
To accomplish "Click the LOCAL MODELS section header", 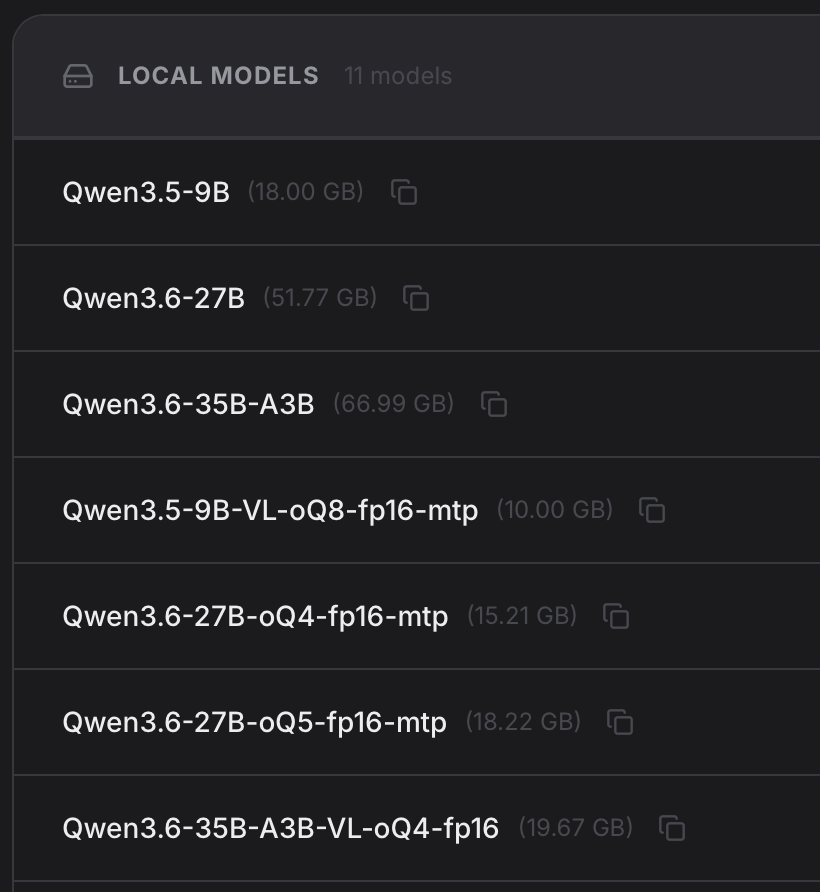I will pyautogui.click(x=219, y=76).
